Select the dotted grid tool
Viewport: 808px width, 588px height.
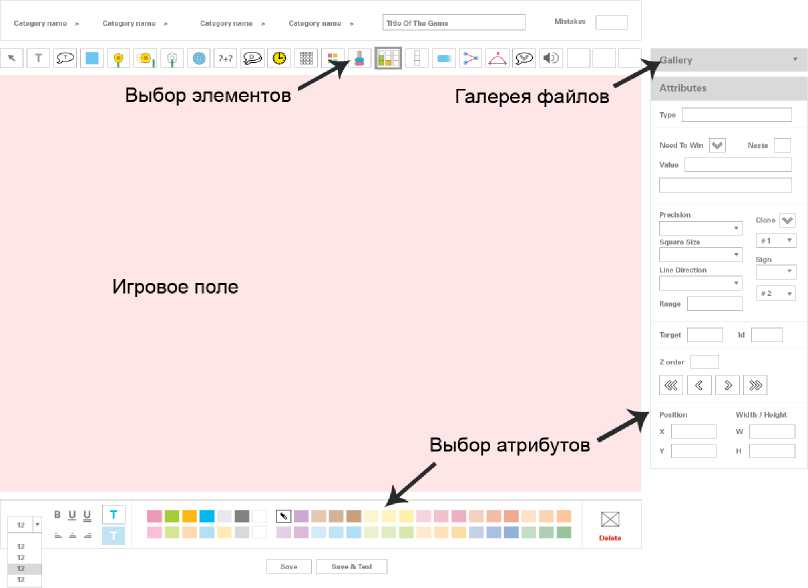[x=306, y=58]
